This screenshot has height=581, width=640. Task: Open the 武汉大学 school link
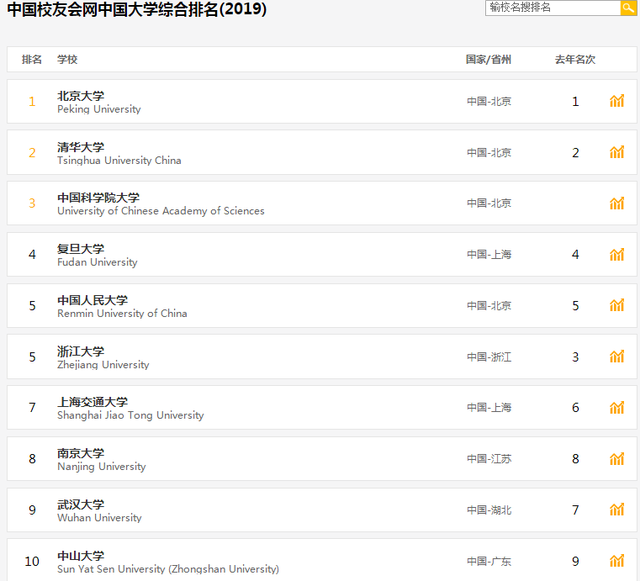[81, 505]
